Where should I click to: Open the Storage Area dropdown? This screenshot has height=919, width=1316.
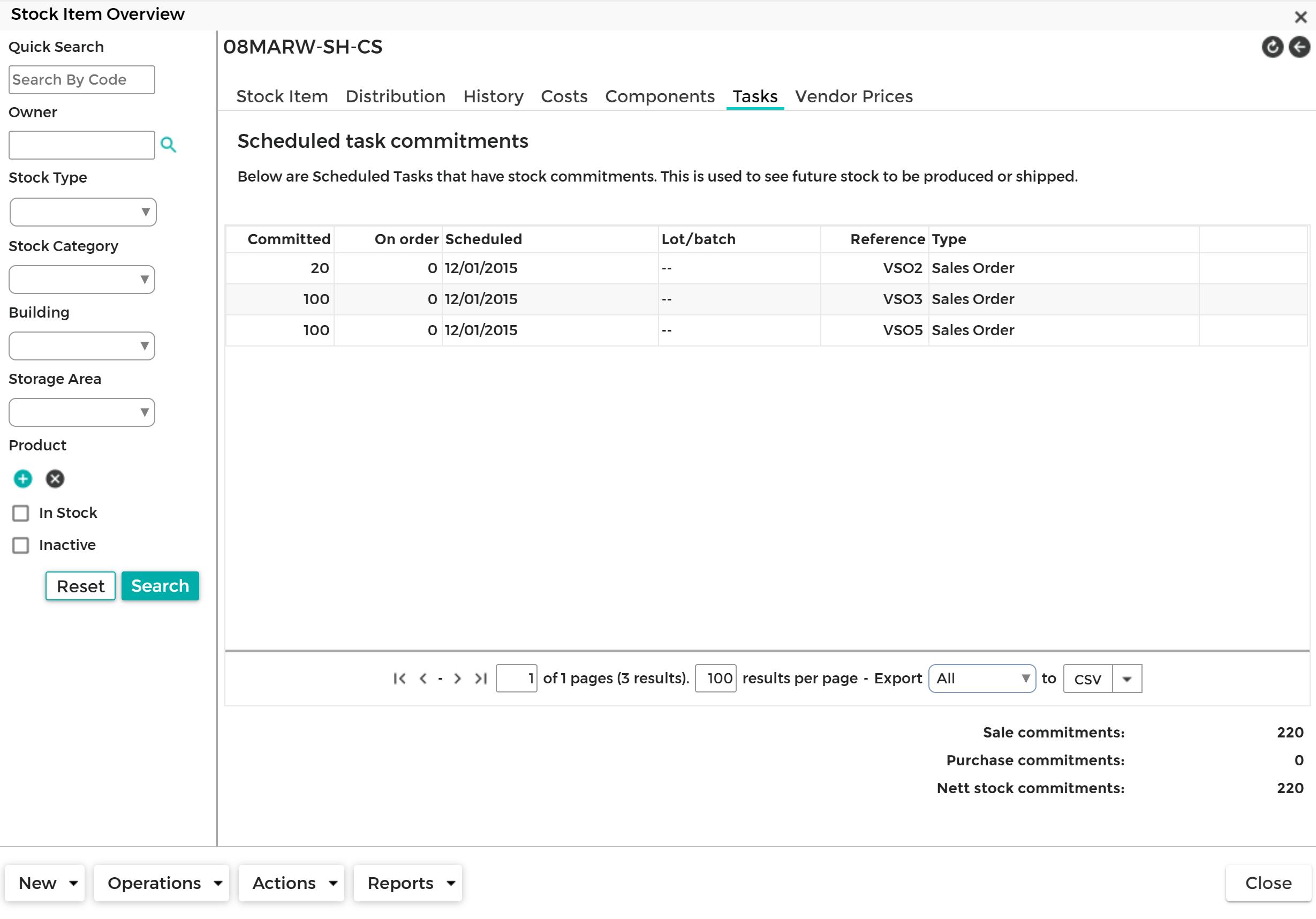pos(82,413)
